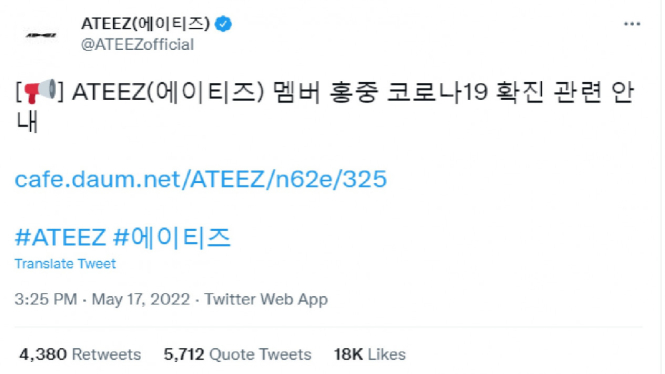
Task: Open the #ATEEZ hashtag
Action: (x=60, y=237)
